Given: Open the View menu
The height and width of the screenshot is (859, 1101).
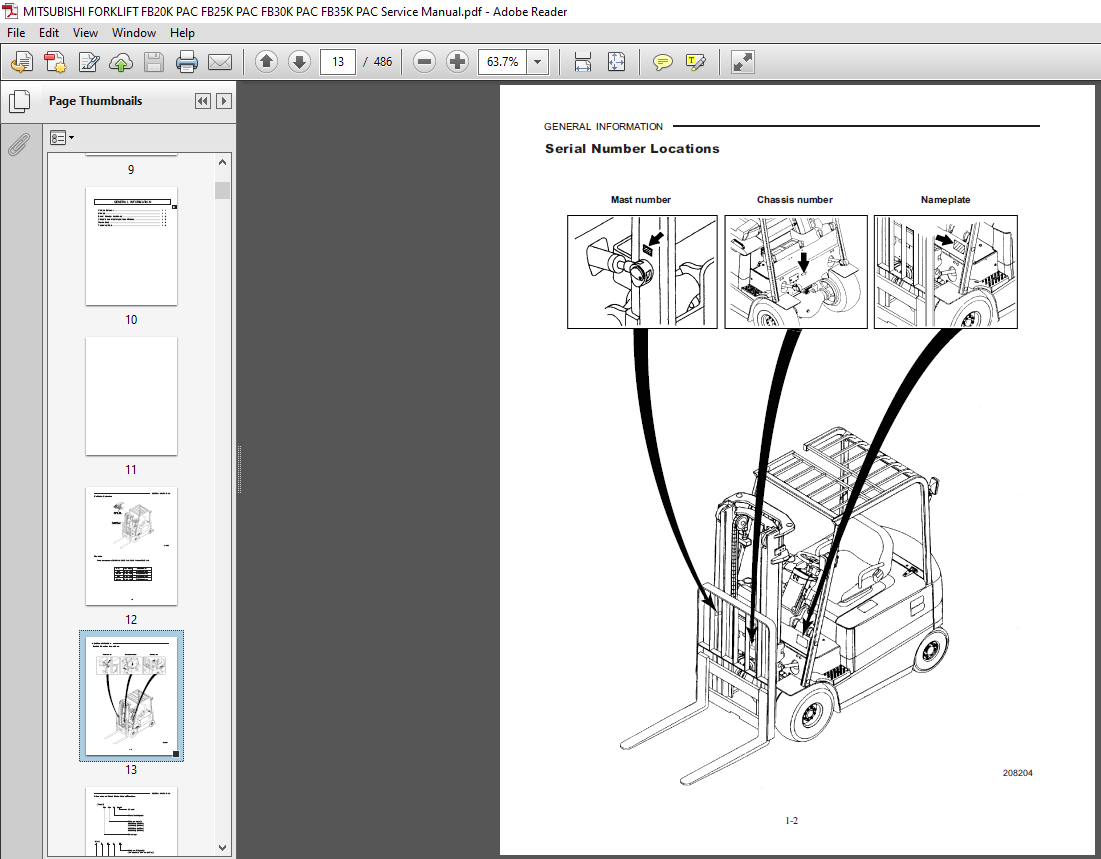Looking at the screenshot, I should click(x=85, y=33).
